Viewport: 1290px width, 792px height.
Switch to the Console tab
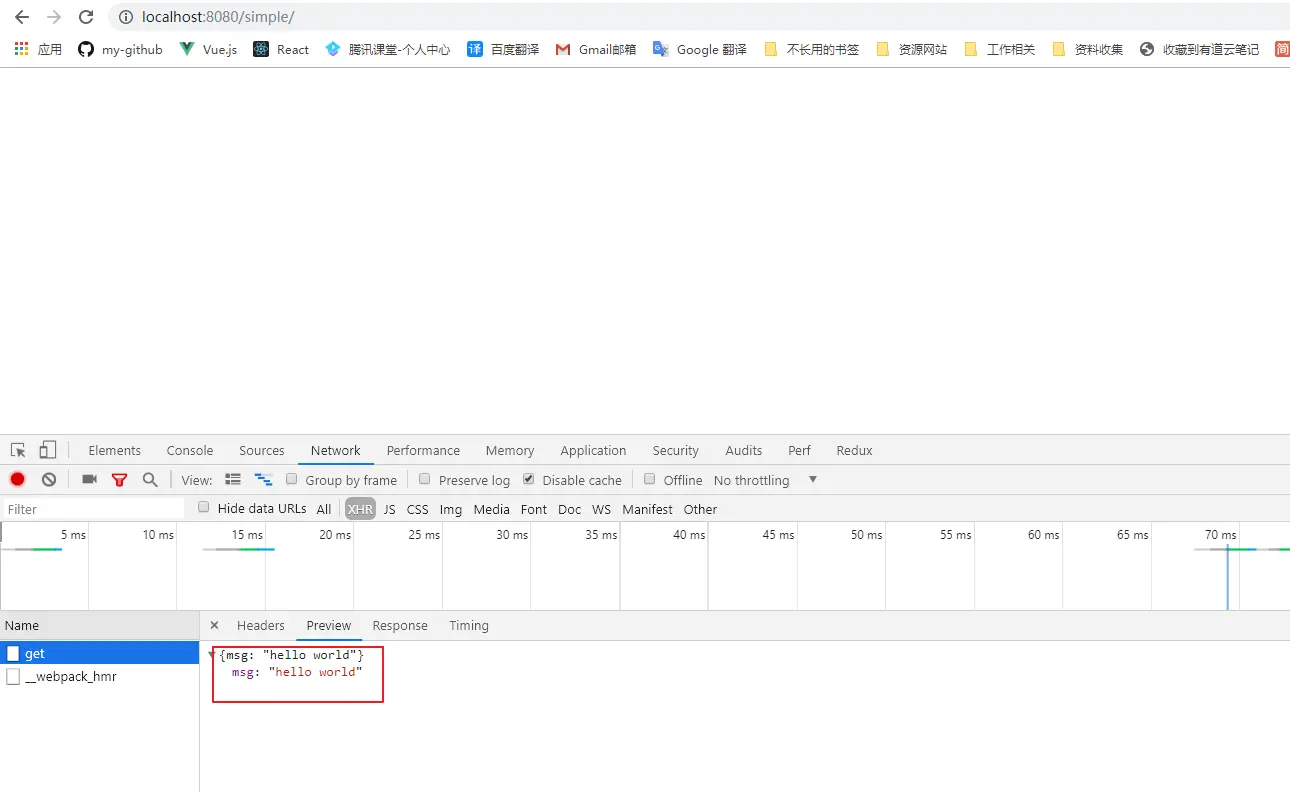pyautogui.click(x=190, y=450)
